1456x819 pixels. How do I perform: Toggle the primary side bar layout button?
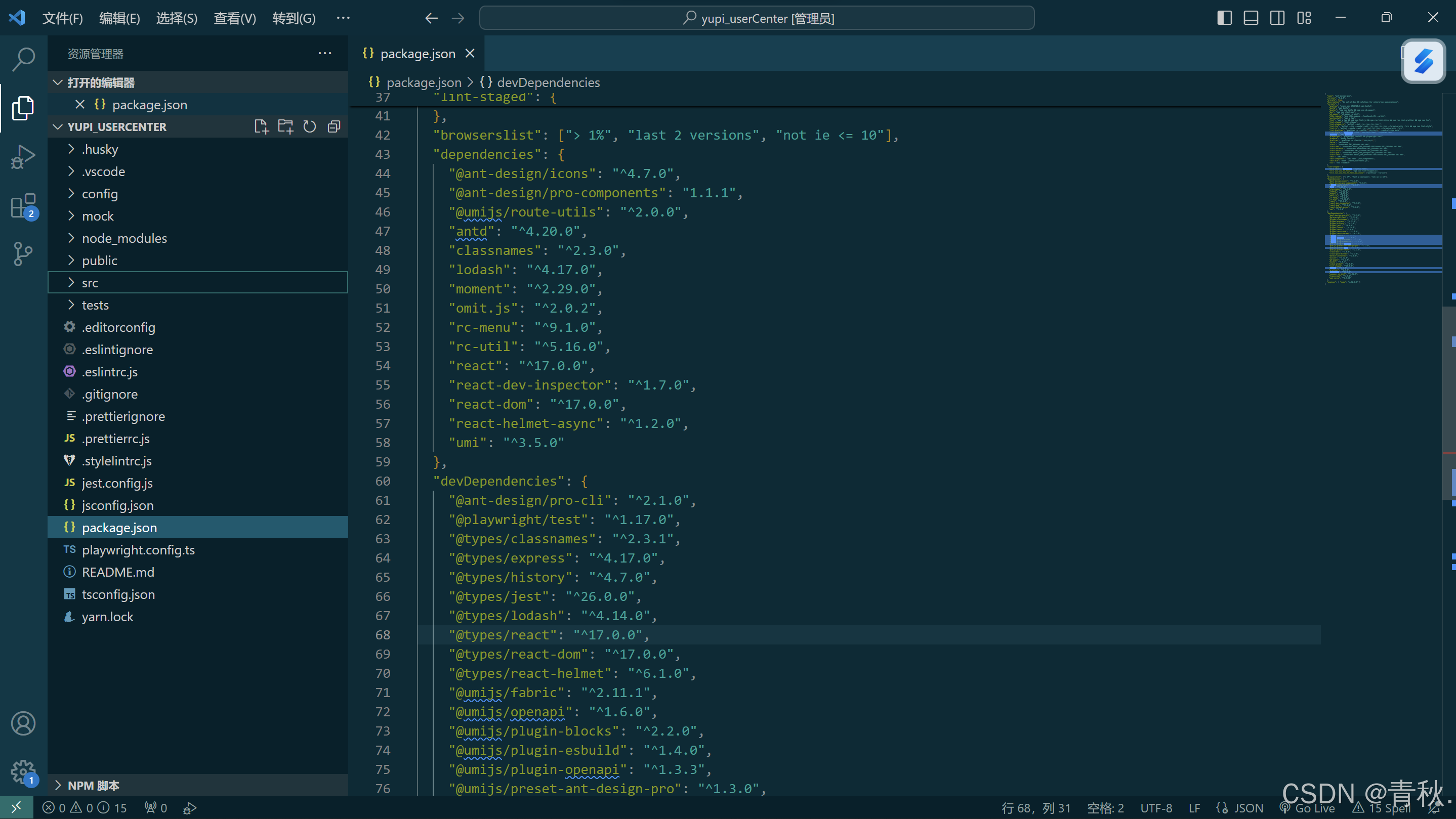click(1224, 18)
